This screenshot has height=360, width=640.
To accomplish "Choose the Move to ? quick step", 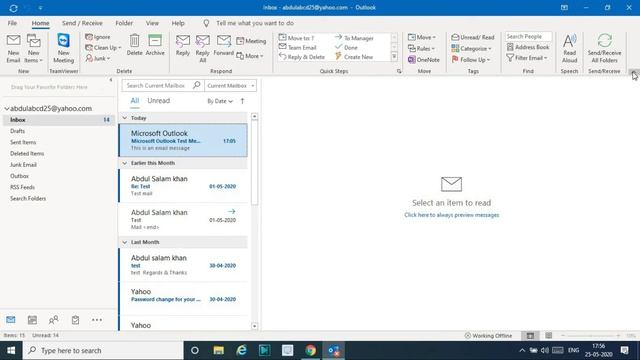I will point(297,38).
